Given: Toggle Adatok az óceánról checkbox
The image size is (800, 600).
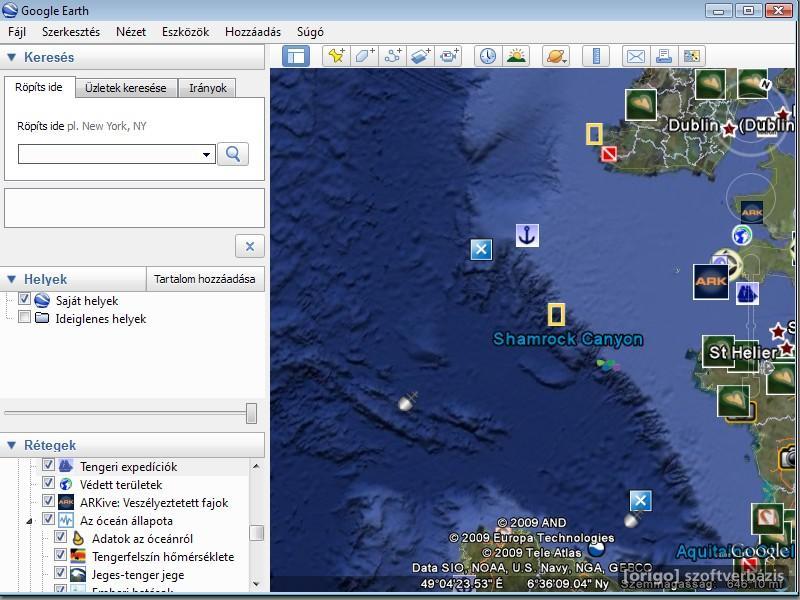Looking at the screenshot, I should click(60, 537).
